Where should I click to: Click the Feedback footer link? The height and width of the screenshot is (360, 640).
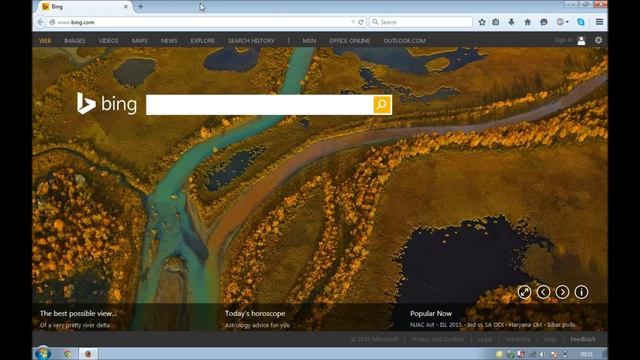pyautogui.click(x=582, y=340)
